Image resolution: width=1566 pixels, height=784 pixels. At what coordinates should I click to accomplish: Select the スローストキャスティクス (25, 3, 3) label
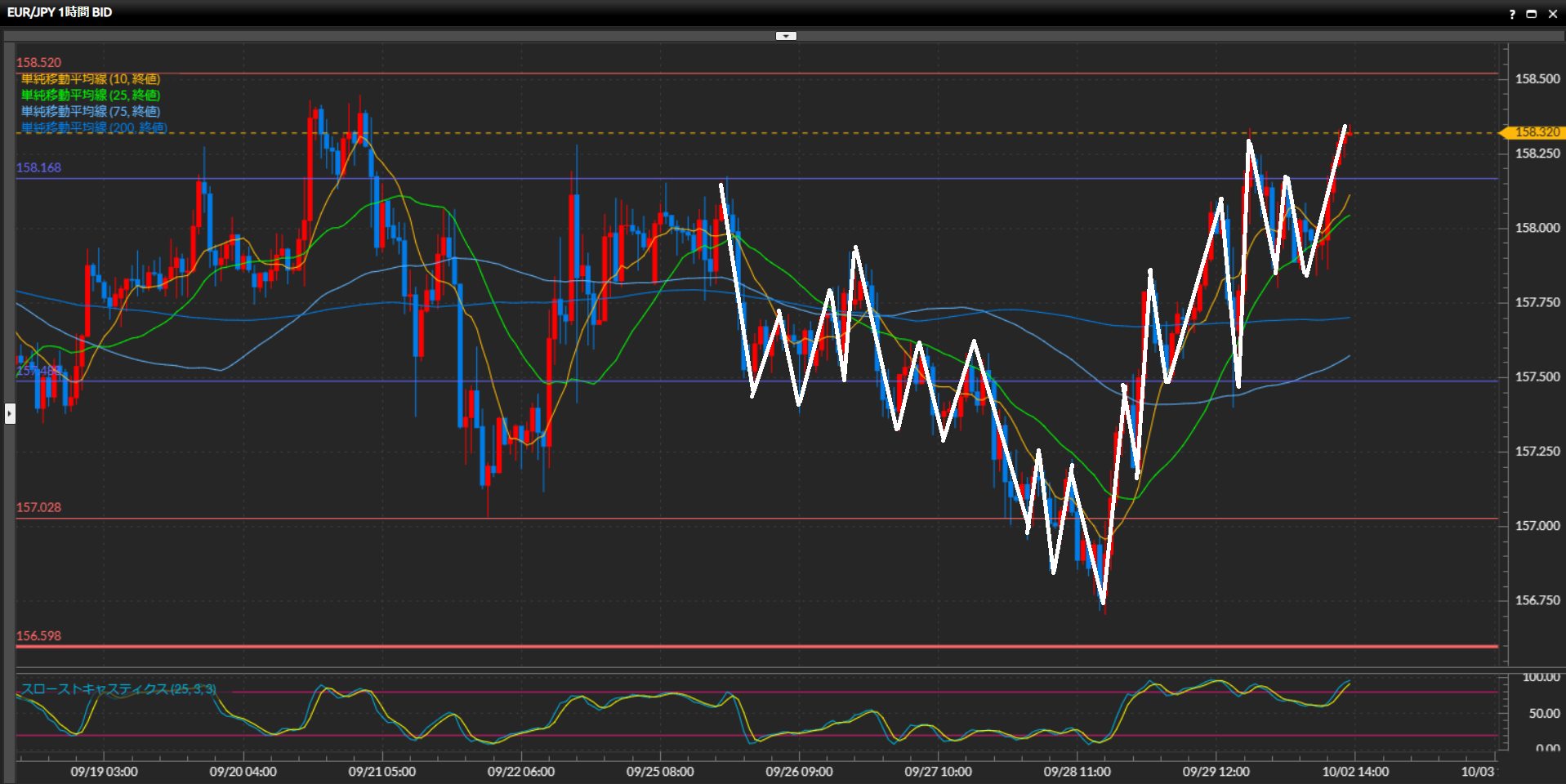[x=118, y=689]
